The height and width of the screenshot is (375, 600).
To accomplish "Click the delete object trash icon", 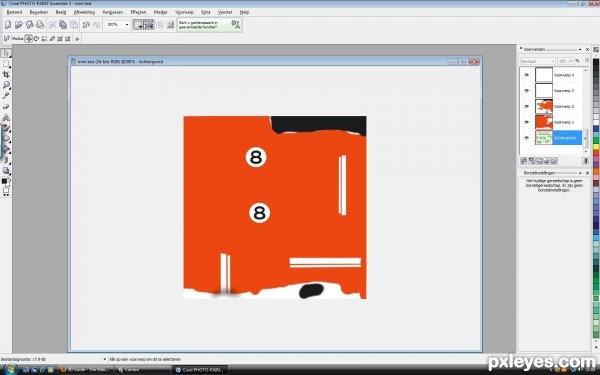I will tap(585, 161).
